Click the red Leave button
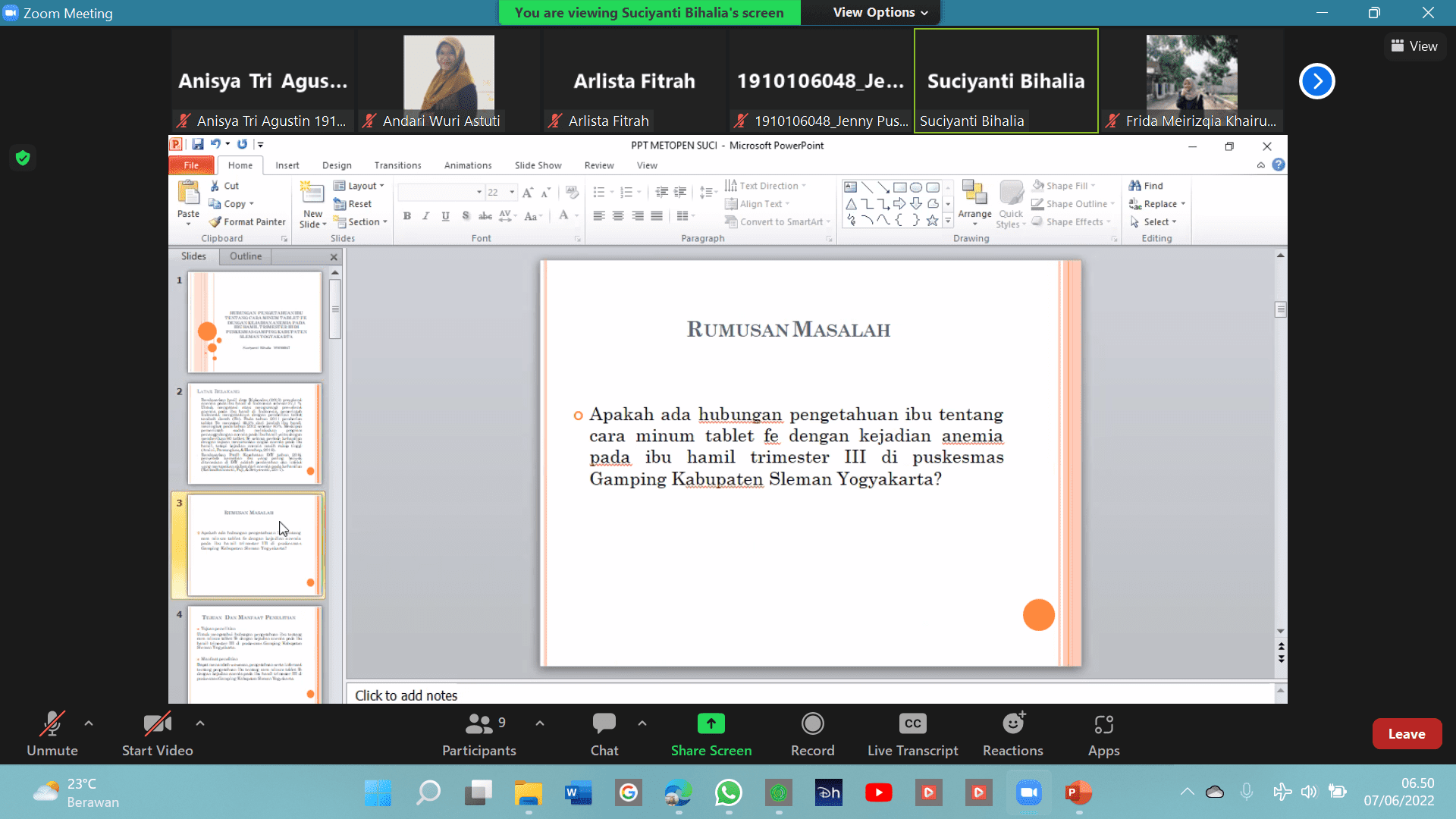 pyautogui.click(x=1407, y=734)
